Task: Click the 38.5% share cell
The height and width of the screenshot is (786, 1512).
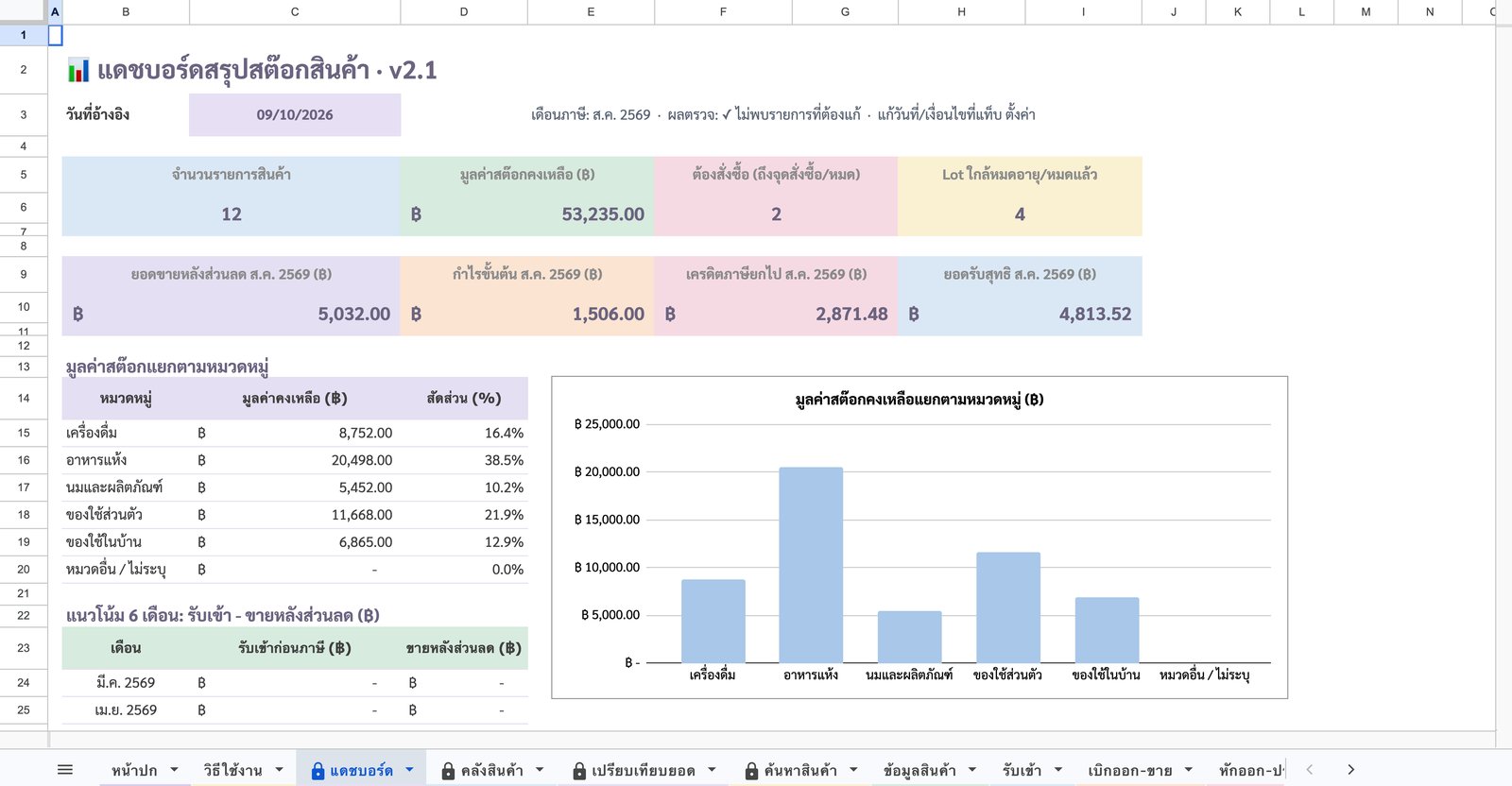Action: pos(464,460)
